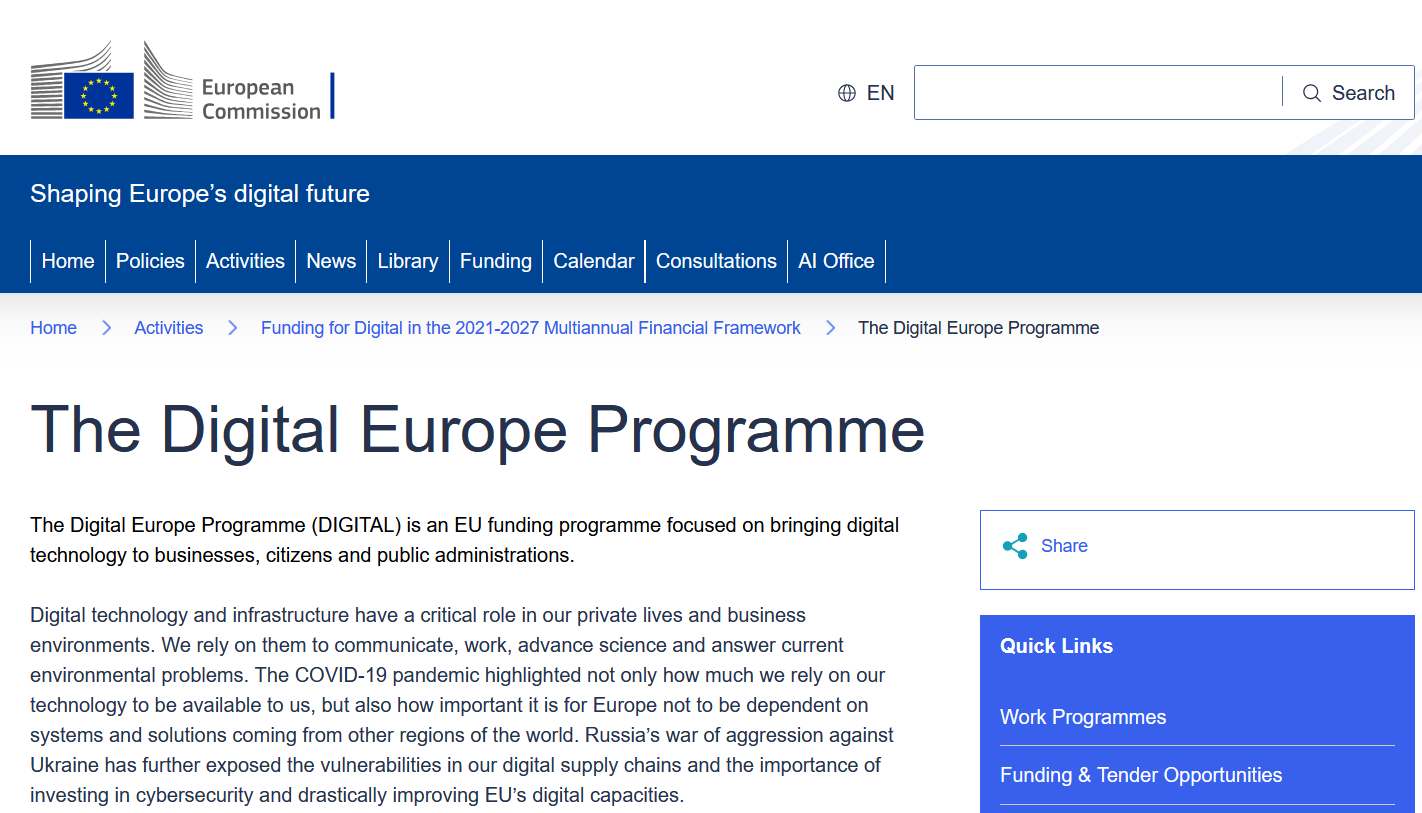
Task: Click the globe language icon
Action: point(847,93)
